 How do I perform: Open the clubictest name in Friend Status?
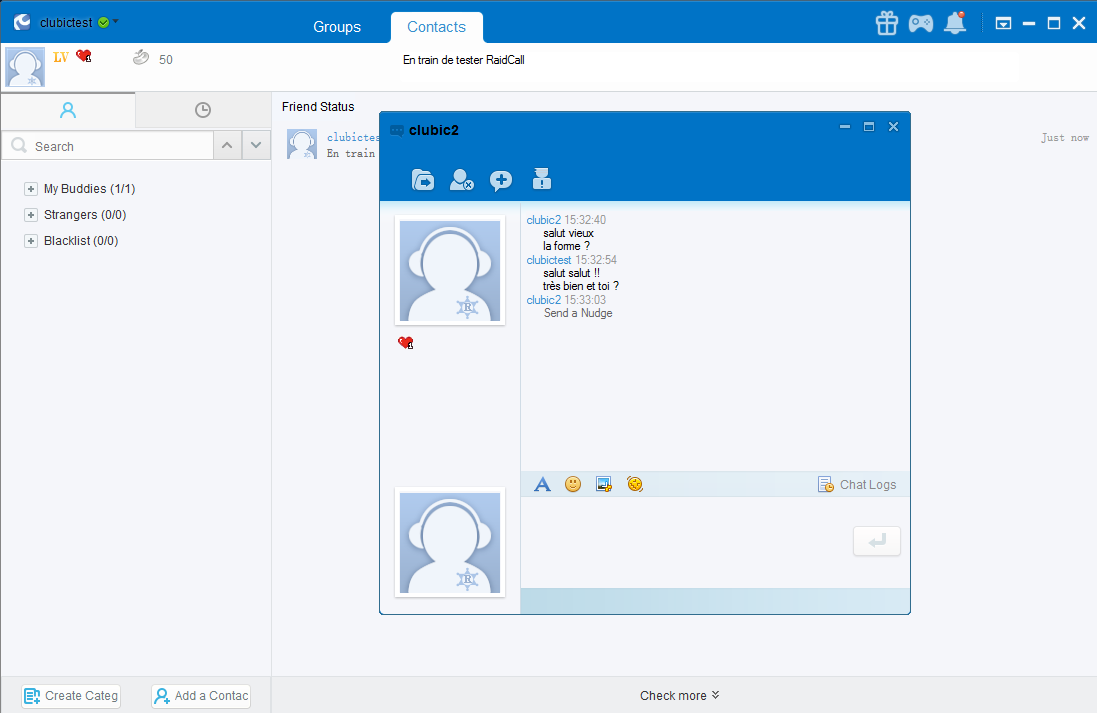click(x=353, y=137)
